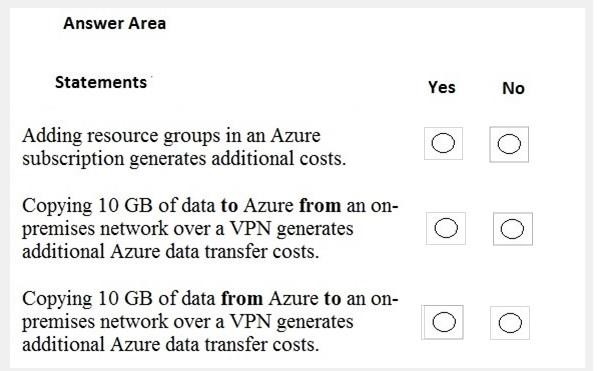
Task: Click 'VPN' in the second statement
Action: 250,229
